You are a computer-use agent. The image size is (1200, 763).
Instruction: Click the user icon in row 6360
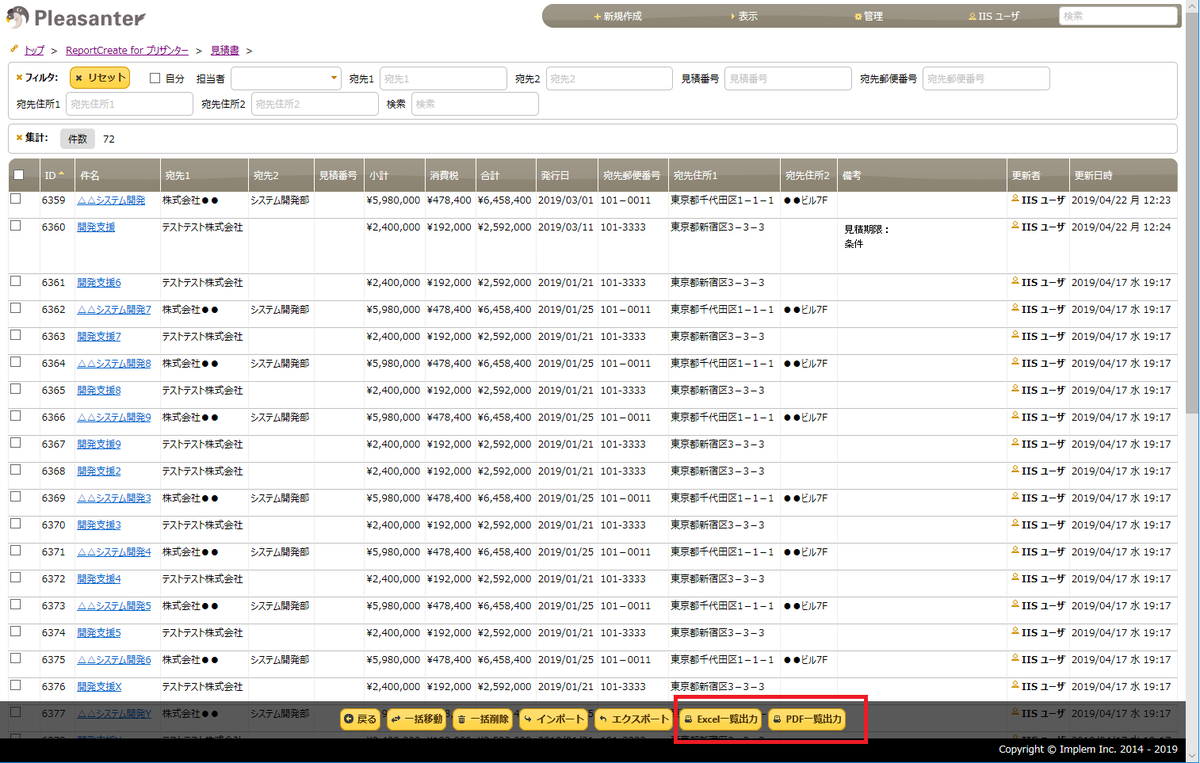(1016, 226)
